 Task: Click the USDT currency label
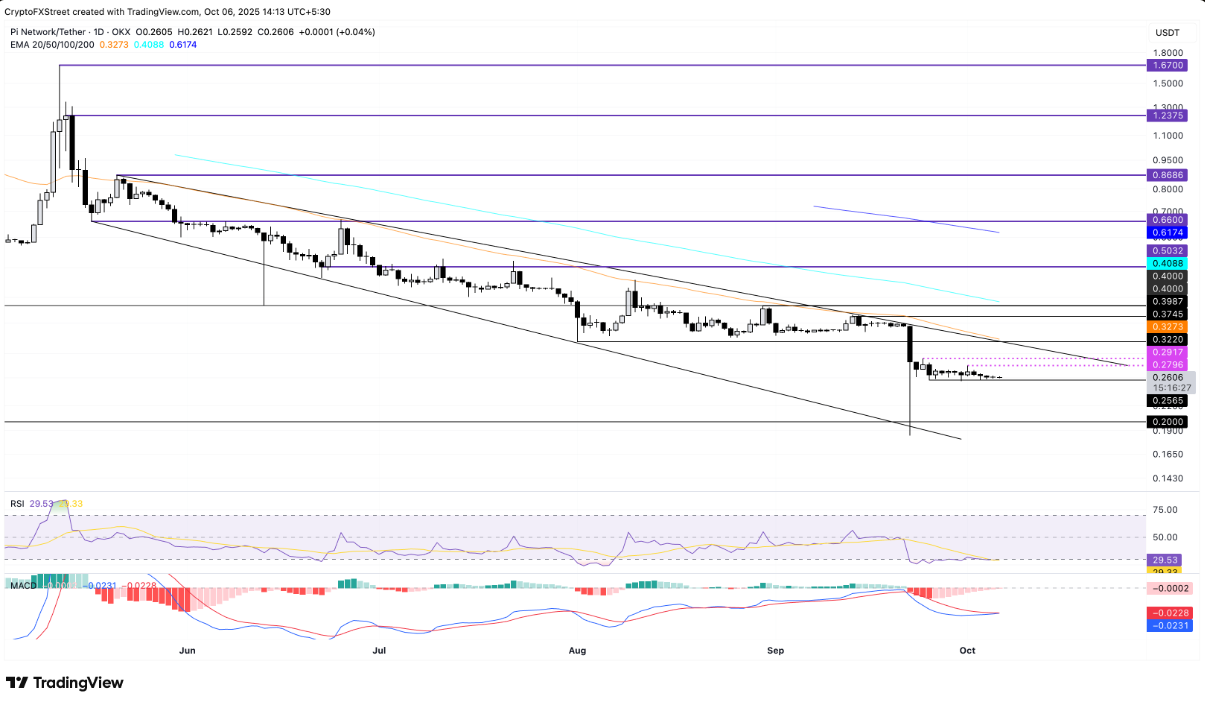click(1166, 33)
